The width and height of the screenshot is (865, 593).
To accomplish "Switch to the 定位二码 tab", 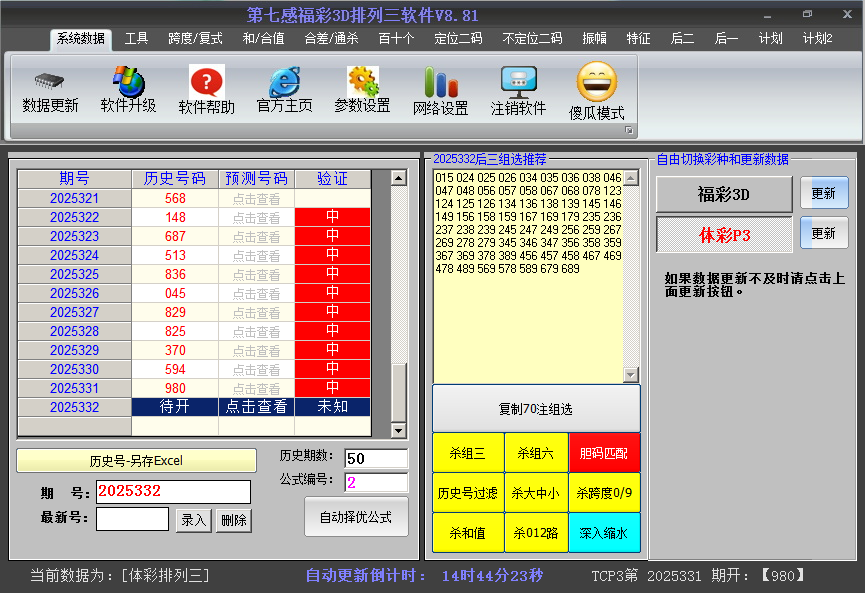I will click(x=458, y=39).
